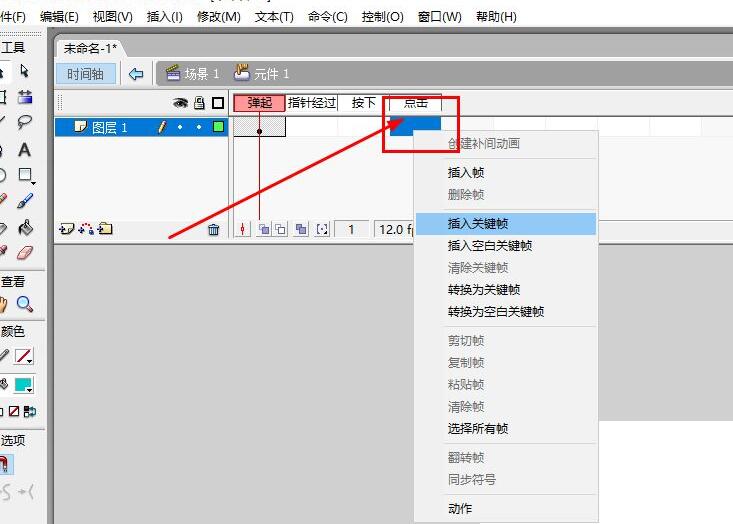Choose 转换为空白关键帧 from context menu

pyautogui.click(x=506, y=312)
